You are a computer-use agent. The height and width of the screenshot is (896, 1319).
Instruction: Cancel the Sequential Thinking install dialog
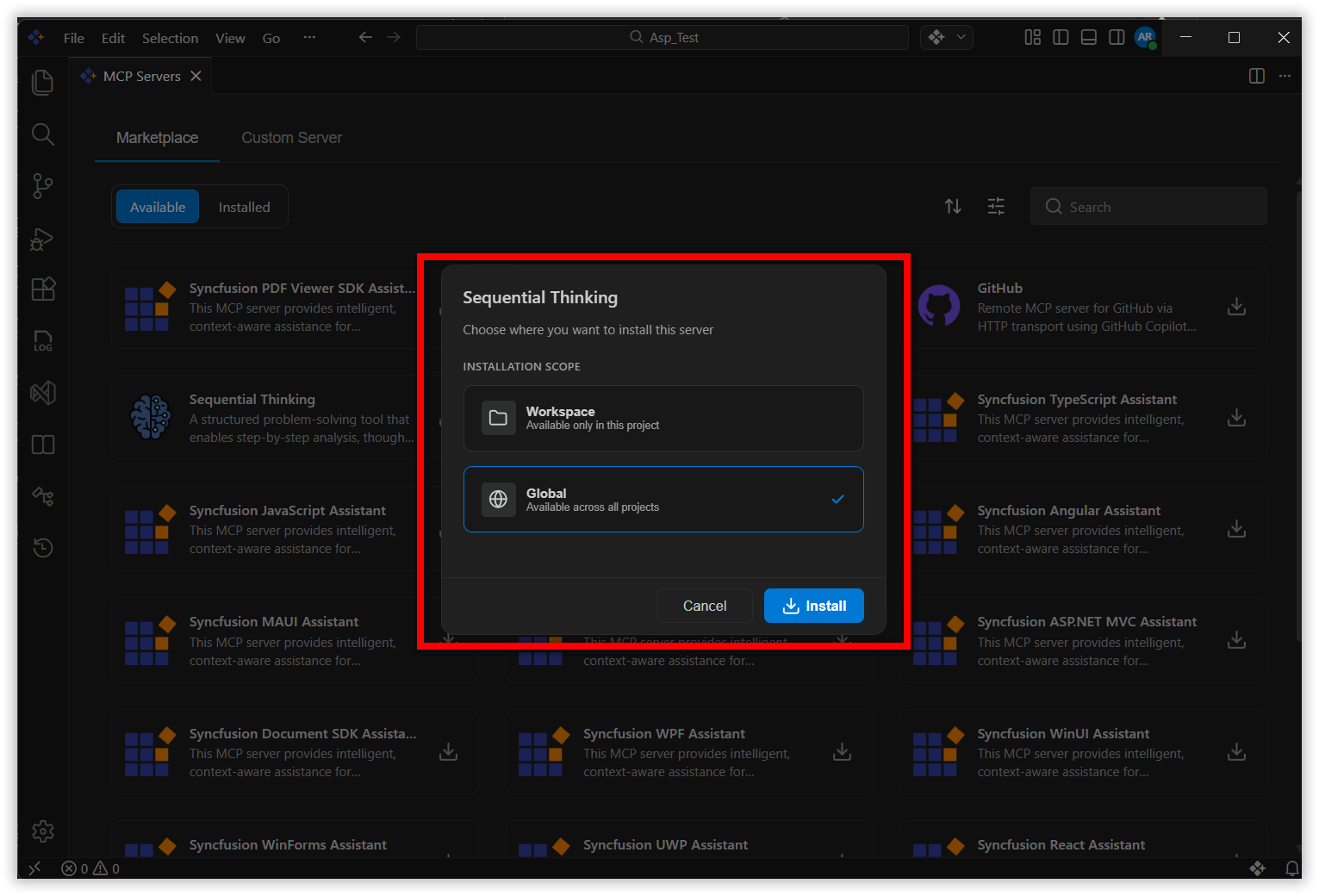pyautogui.click(x=704, y=606)
